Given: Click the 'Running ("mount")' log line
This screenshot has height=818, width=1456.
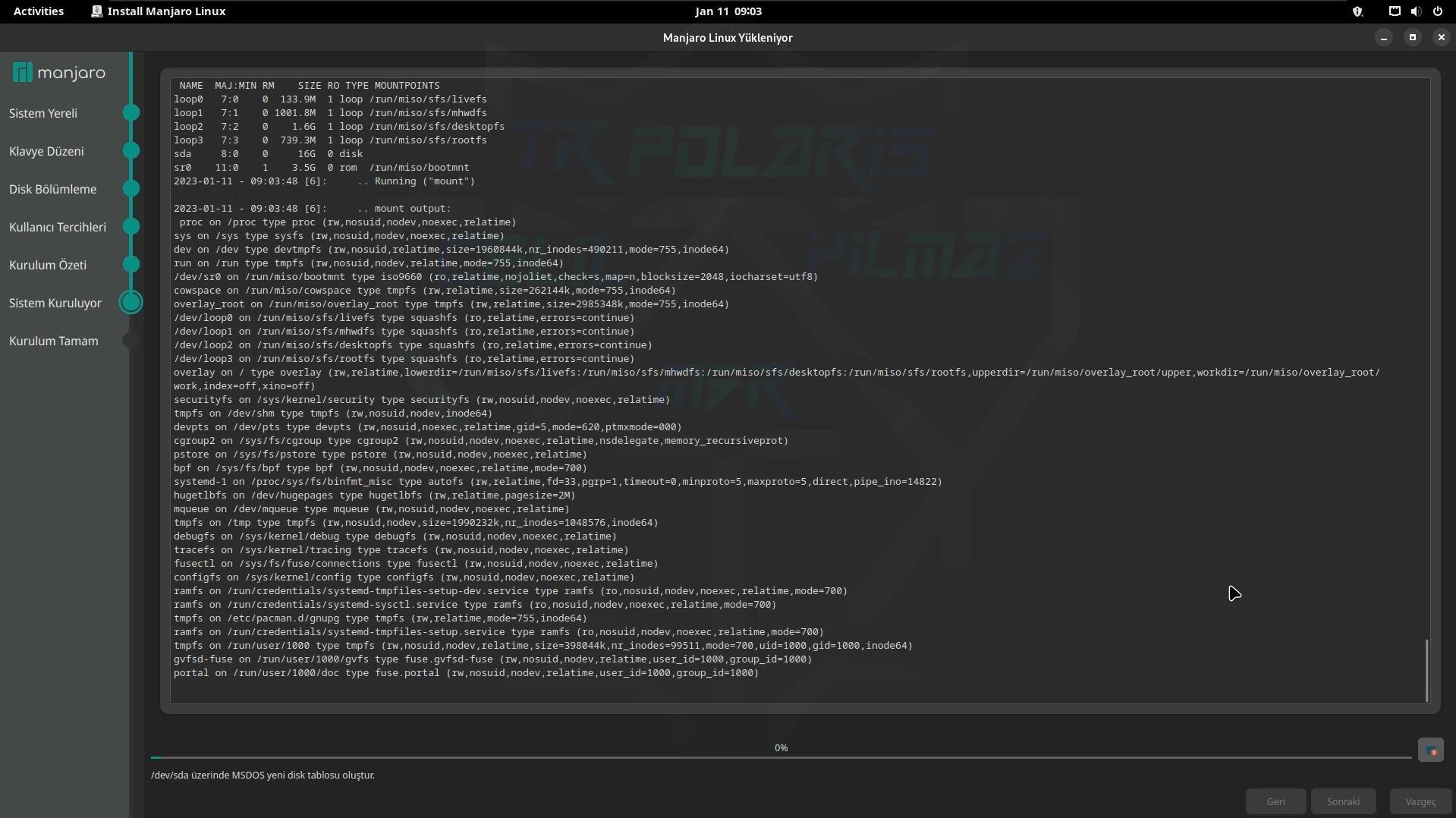Looking at the screenshot, I should coord(324,181).
